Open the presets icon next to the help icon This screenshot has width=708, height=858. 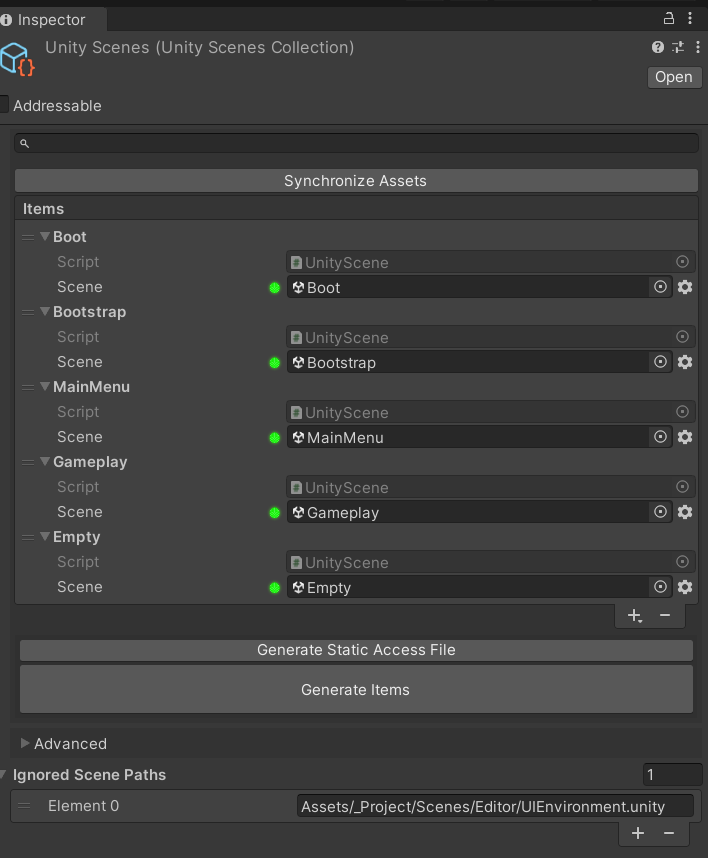pyautogui.click(x=677, y=46)
